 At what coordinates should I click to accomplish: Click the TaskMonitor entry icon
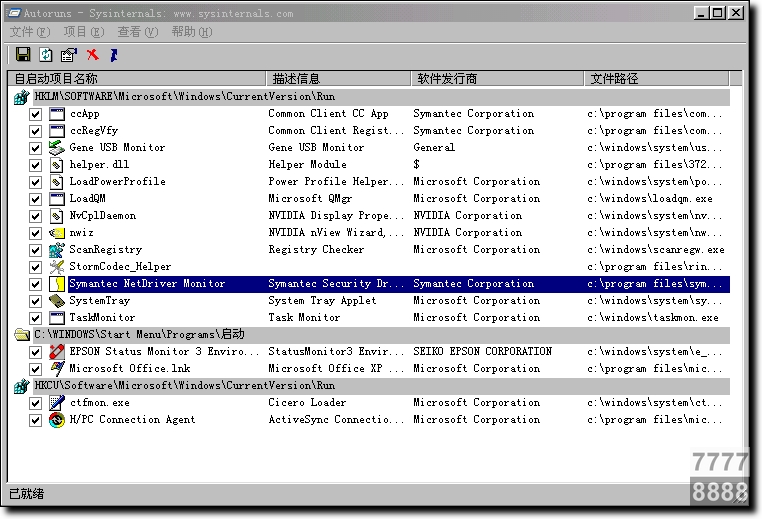coord(57,318)
